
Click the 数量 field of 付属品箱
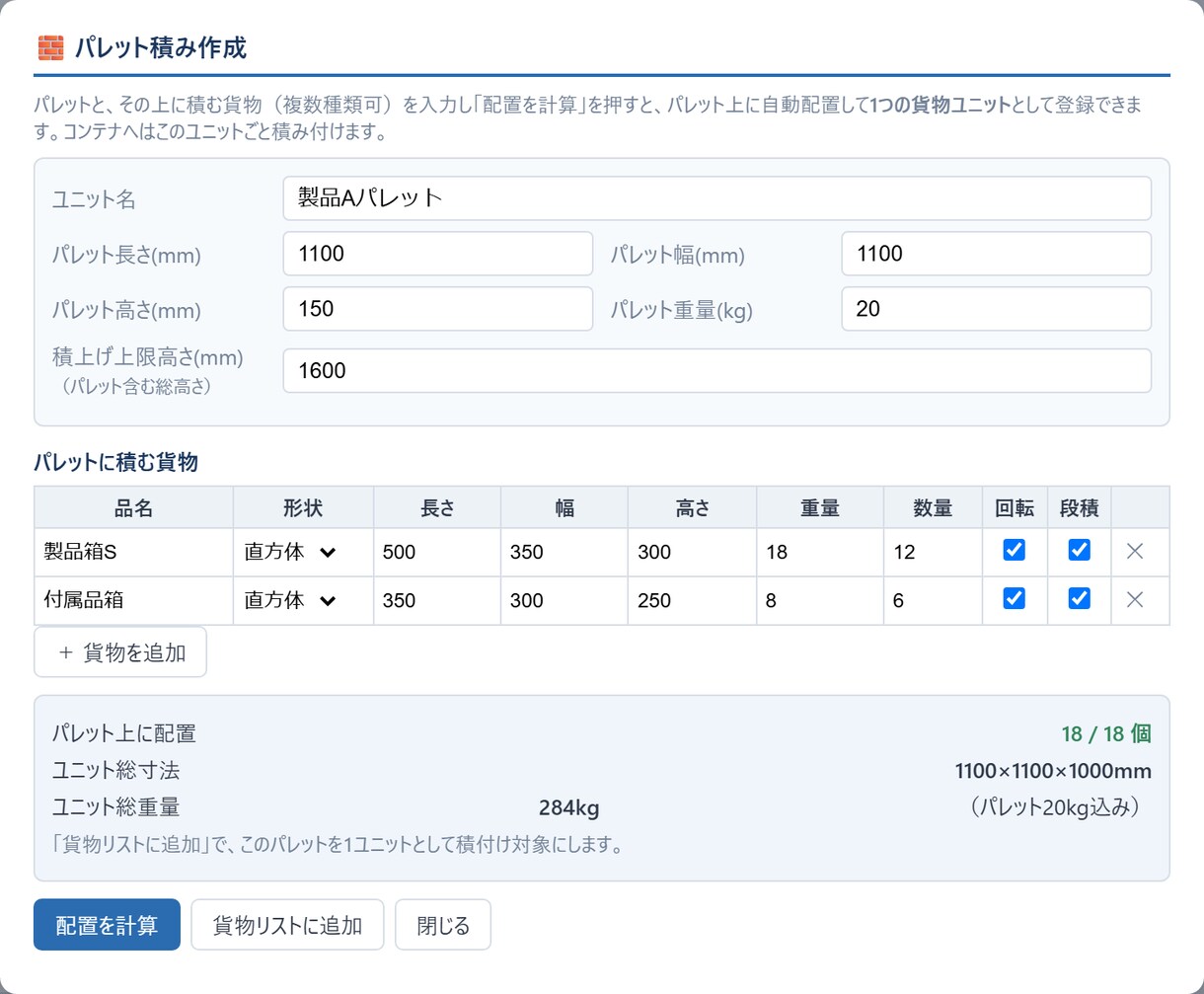(933, 599)
